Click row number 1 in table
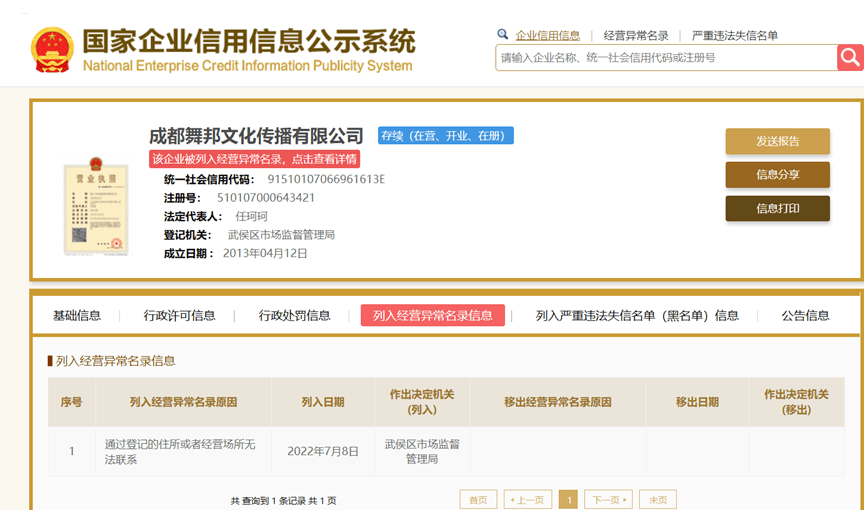The height and width of the screenshot is (510, 864). pyautogui.click(x=72, y=452)
